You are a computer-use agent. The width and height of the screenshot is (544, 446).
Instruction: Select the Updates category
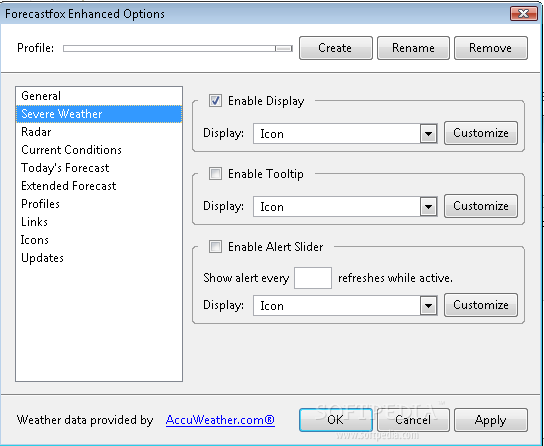pos(99,258)
